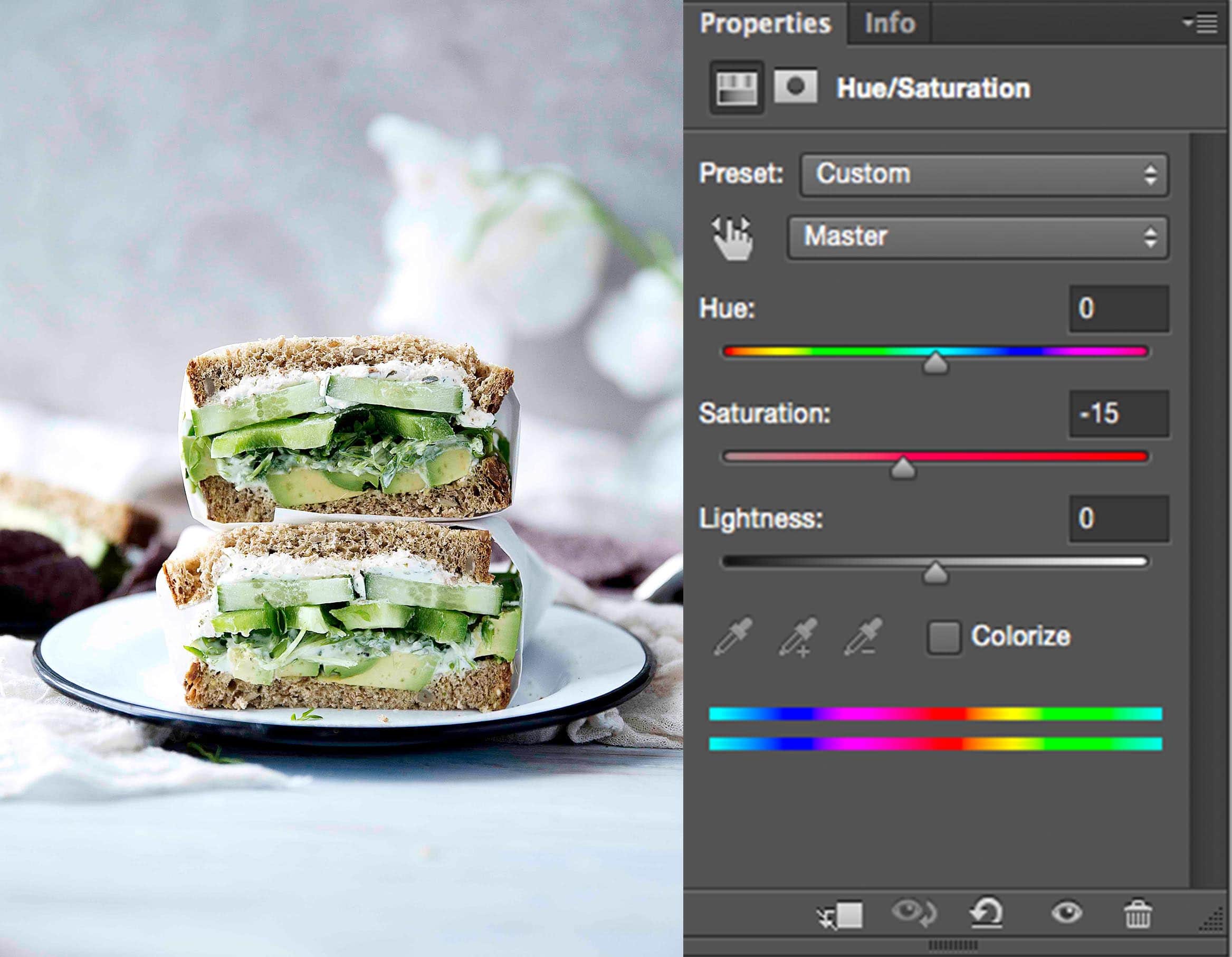Switch to the Info tab

(890, 24)
